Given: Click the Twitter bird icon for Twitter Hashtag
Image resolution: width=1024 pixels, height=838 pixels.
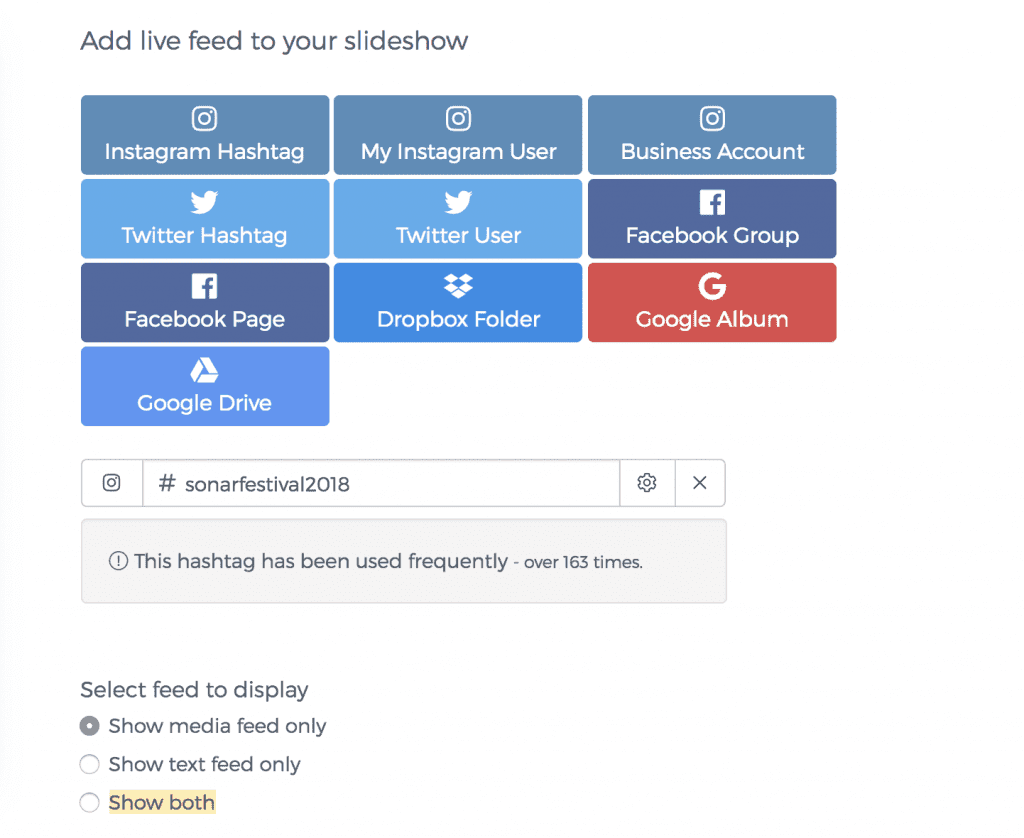Looking at the screenshot, I should coord(204,203).
